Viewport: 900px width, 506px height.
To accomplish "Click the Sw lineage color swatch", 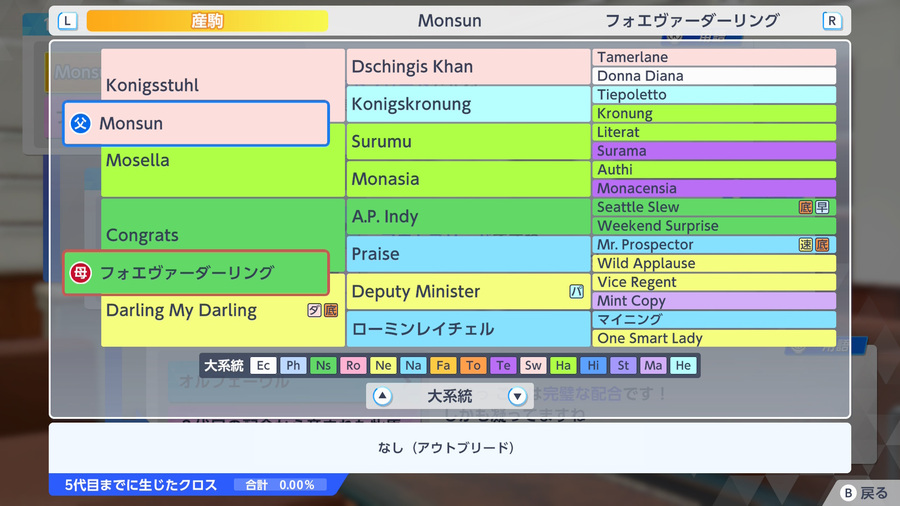I will tap(533, 365).
